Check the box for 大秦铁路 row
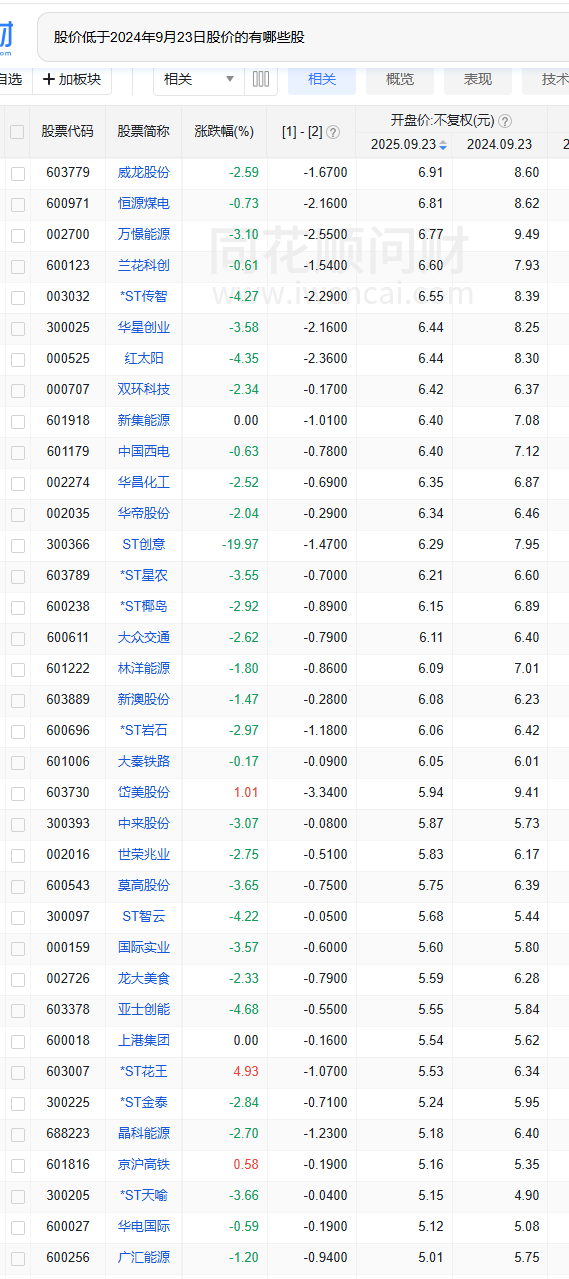Image resolution: width=569 pixels, height=1279 pixels. (x=18, y=762)
